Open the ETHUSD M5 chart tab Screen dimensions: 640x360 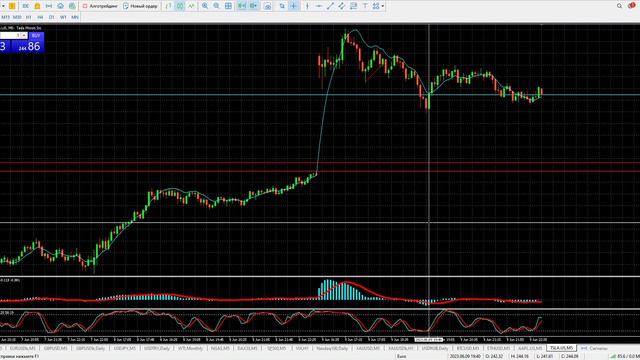coord(498,348)
